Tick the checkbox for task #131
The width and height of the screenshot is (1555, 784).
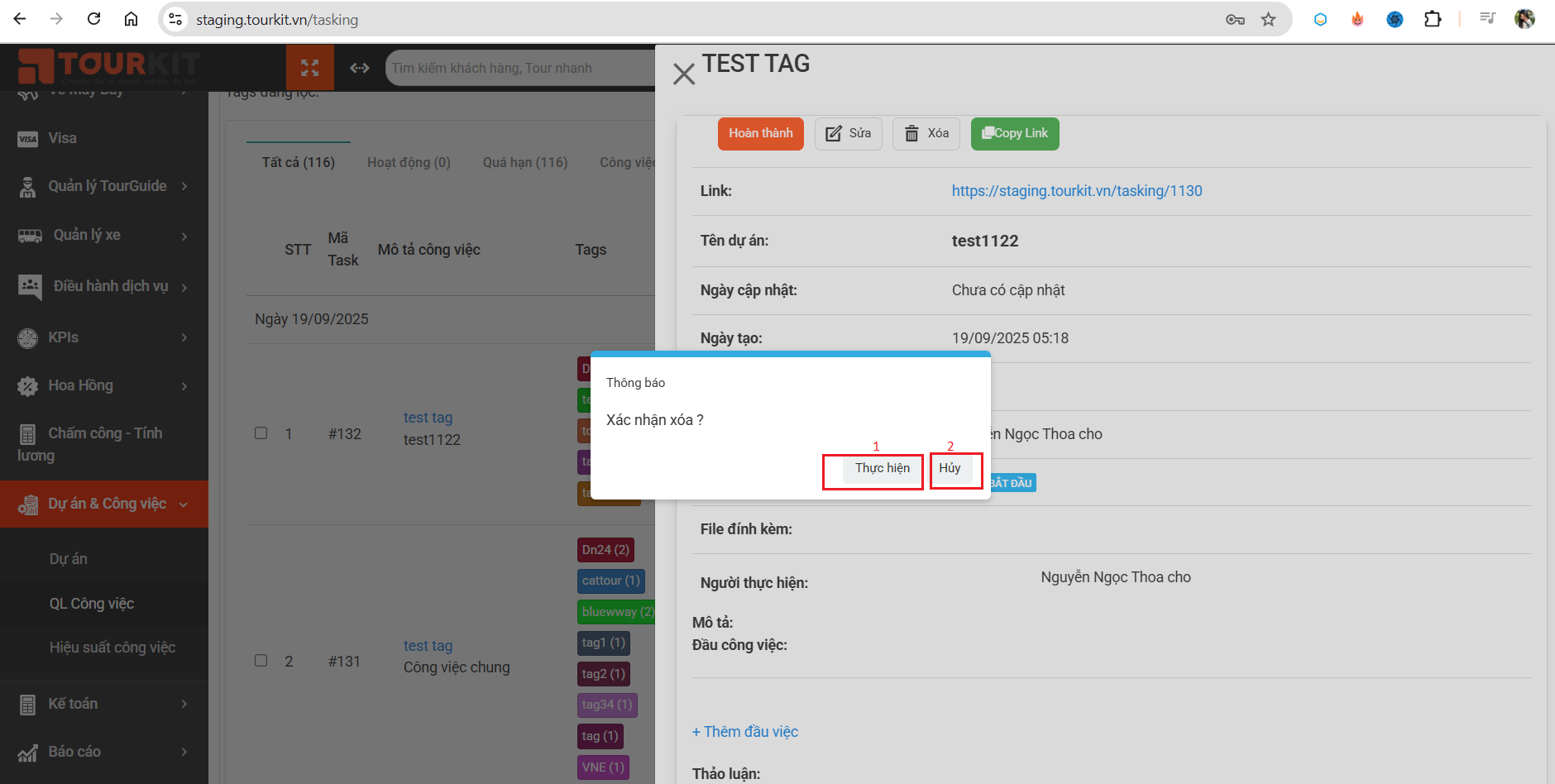(x=261, y=661)
